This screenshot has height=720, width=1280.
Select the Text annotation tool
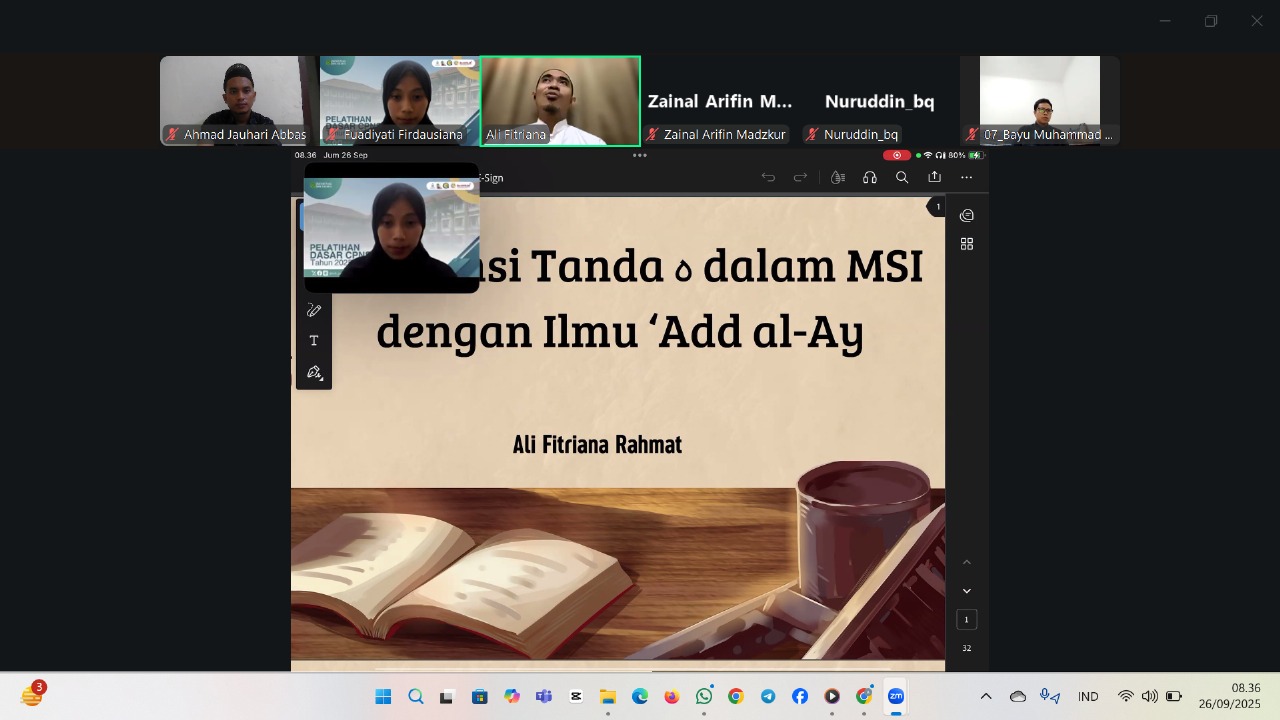pyautogui.click(x=314, y=341)
